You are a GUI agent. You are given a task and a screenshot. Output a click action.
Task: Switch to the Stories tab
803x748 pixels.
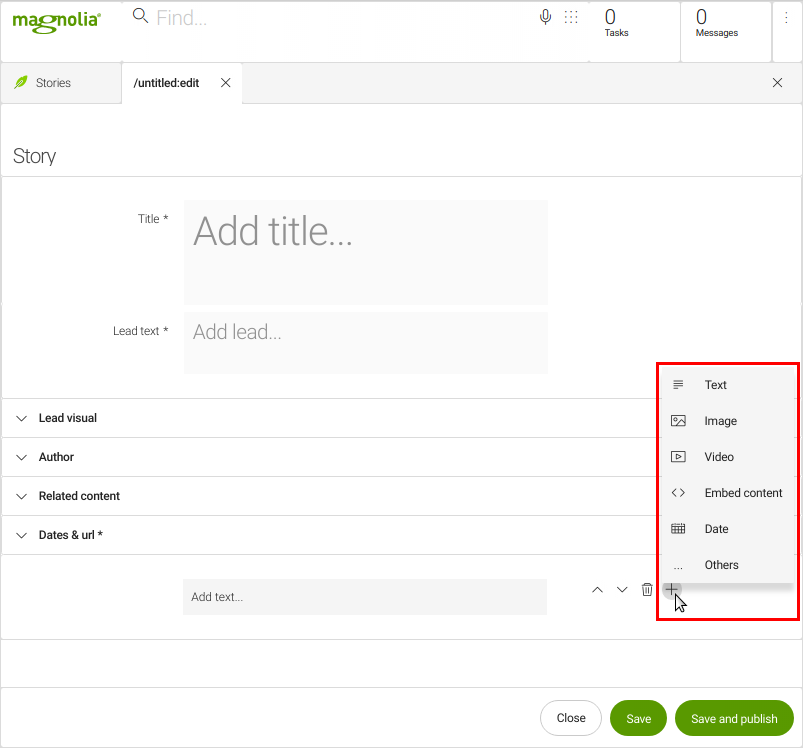click(53, 83)
